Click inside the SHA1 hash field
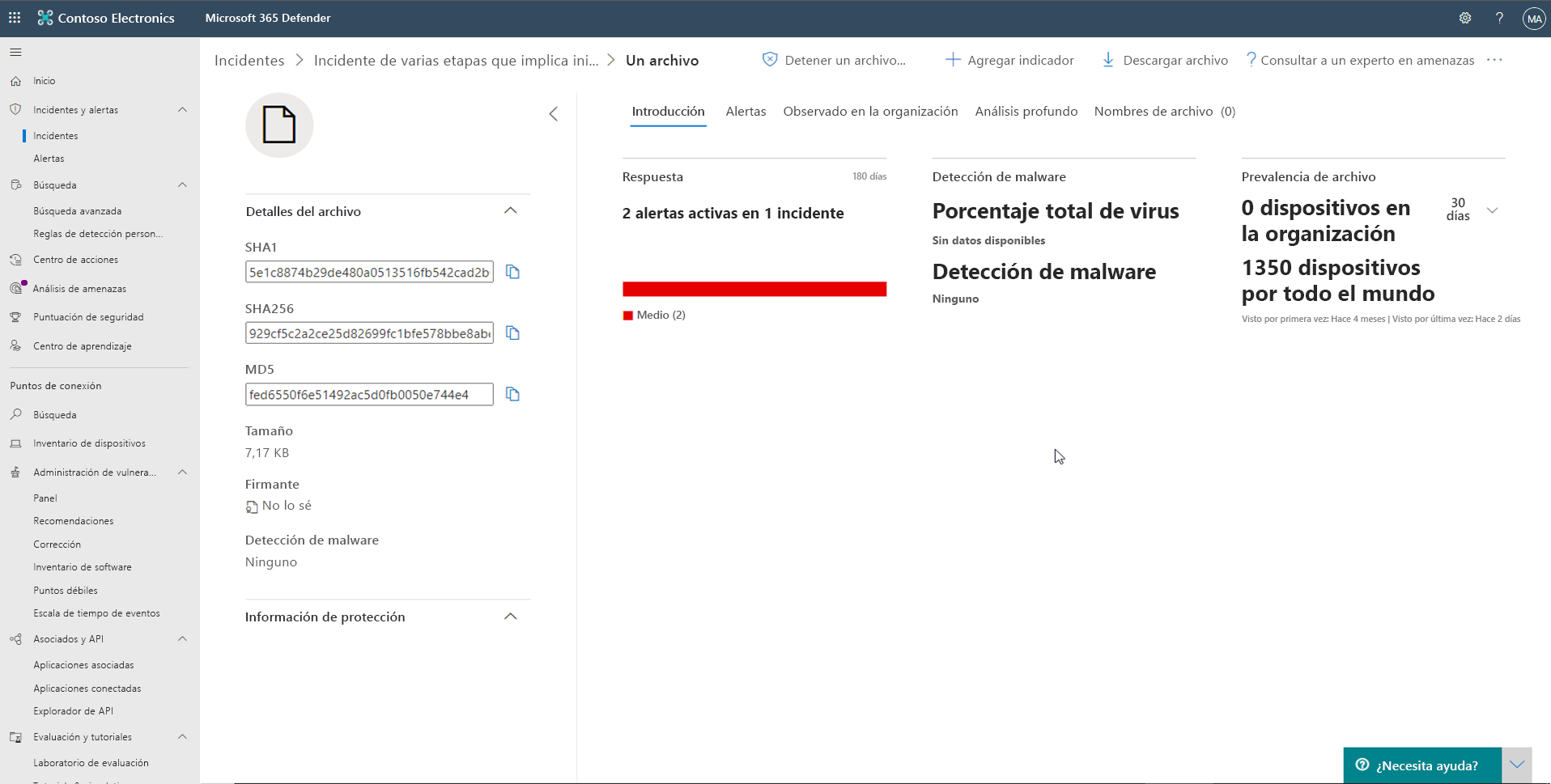1551x784 pixels. pyautogui.click(x=369, y=272)
